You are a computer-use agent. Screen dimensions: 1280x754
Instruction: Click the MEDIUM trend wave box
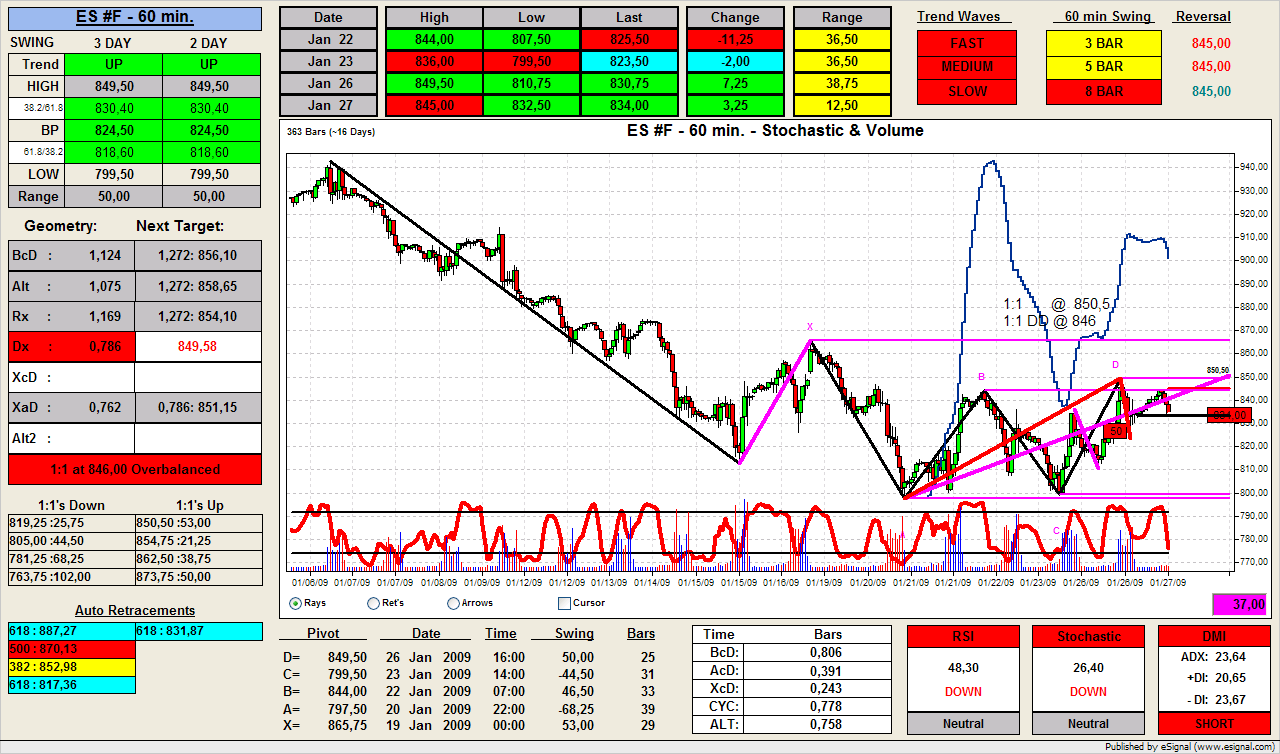tap(966, 67)
